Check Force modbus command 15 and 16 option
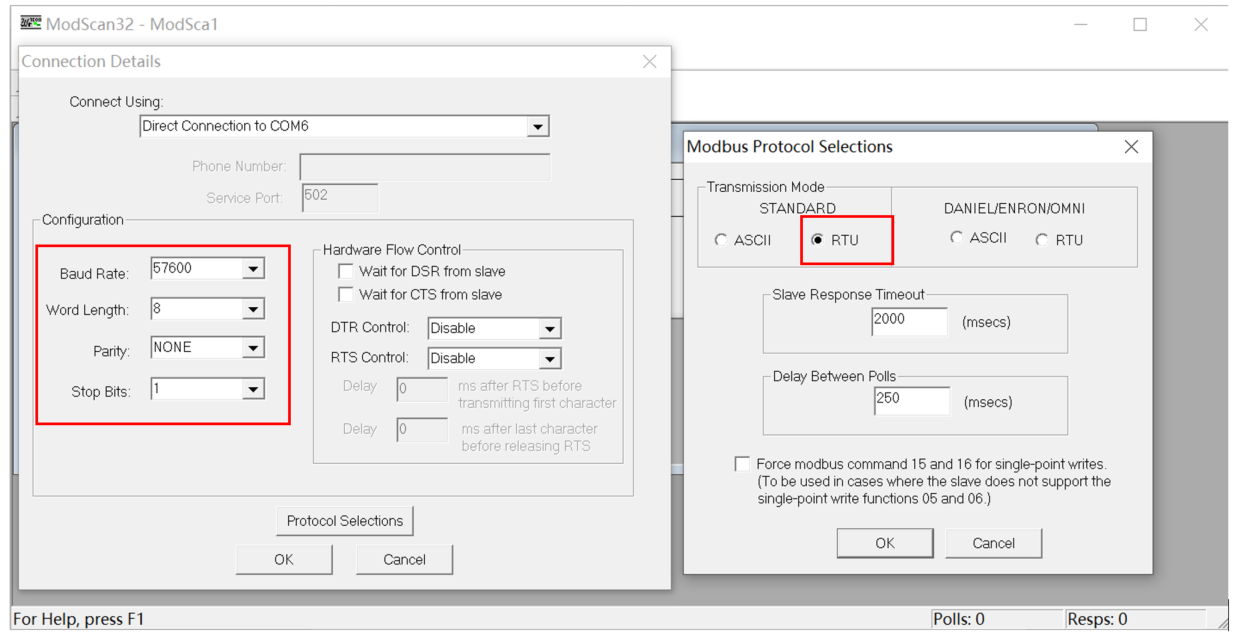The height and width of the screenshot is (639, 1235). (x=741, y=464)
